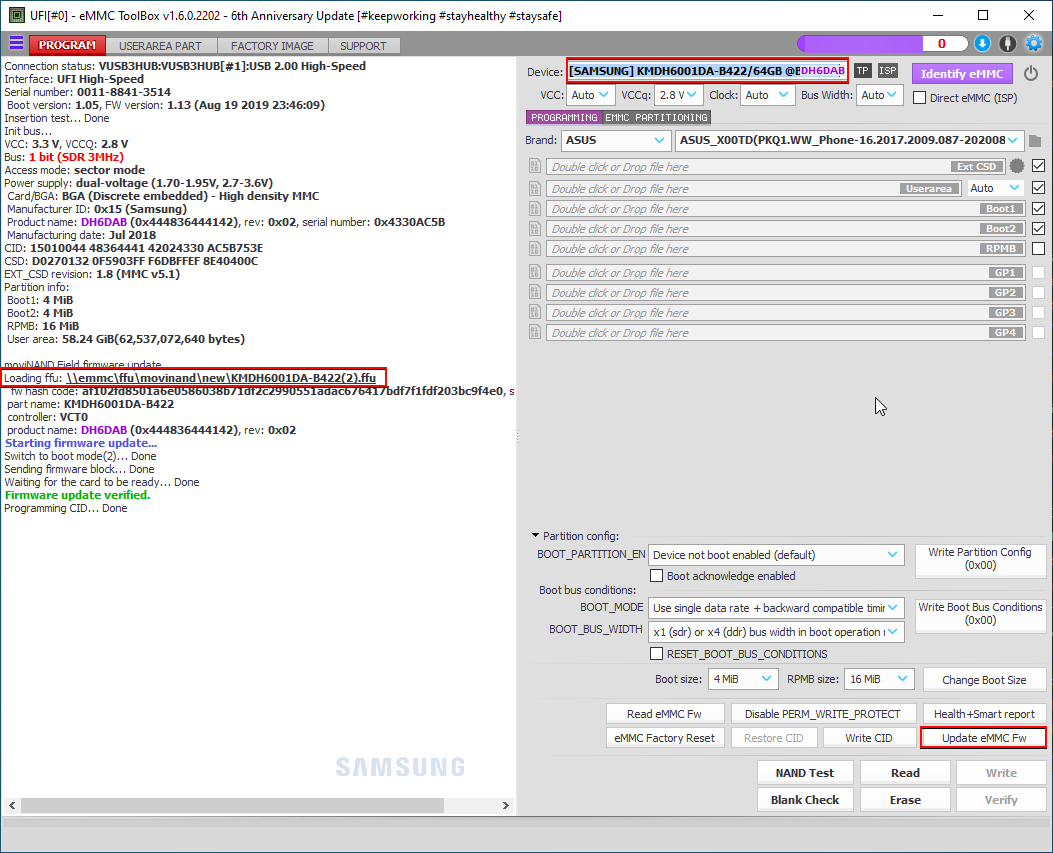Click the Device name input field
This screenshot has height=853, width=1053.
coord(707,71)
